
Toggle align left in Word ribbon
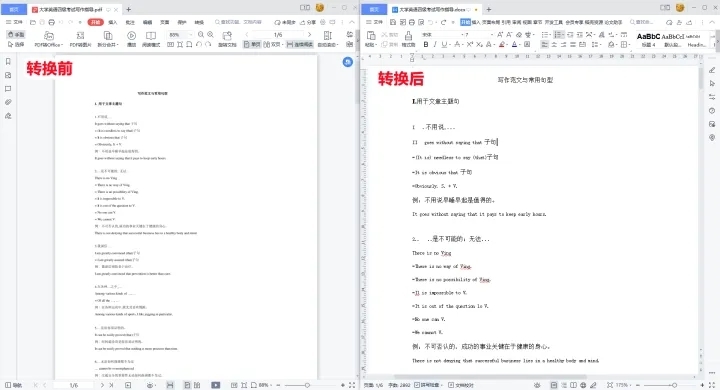coord(545,45)
